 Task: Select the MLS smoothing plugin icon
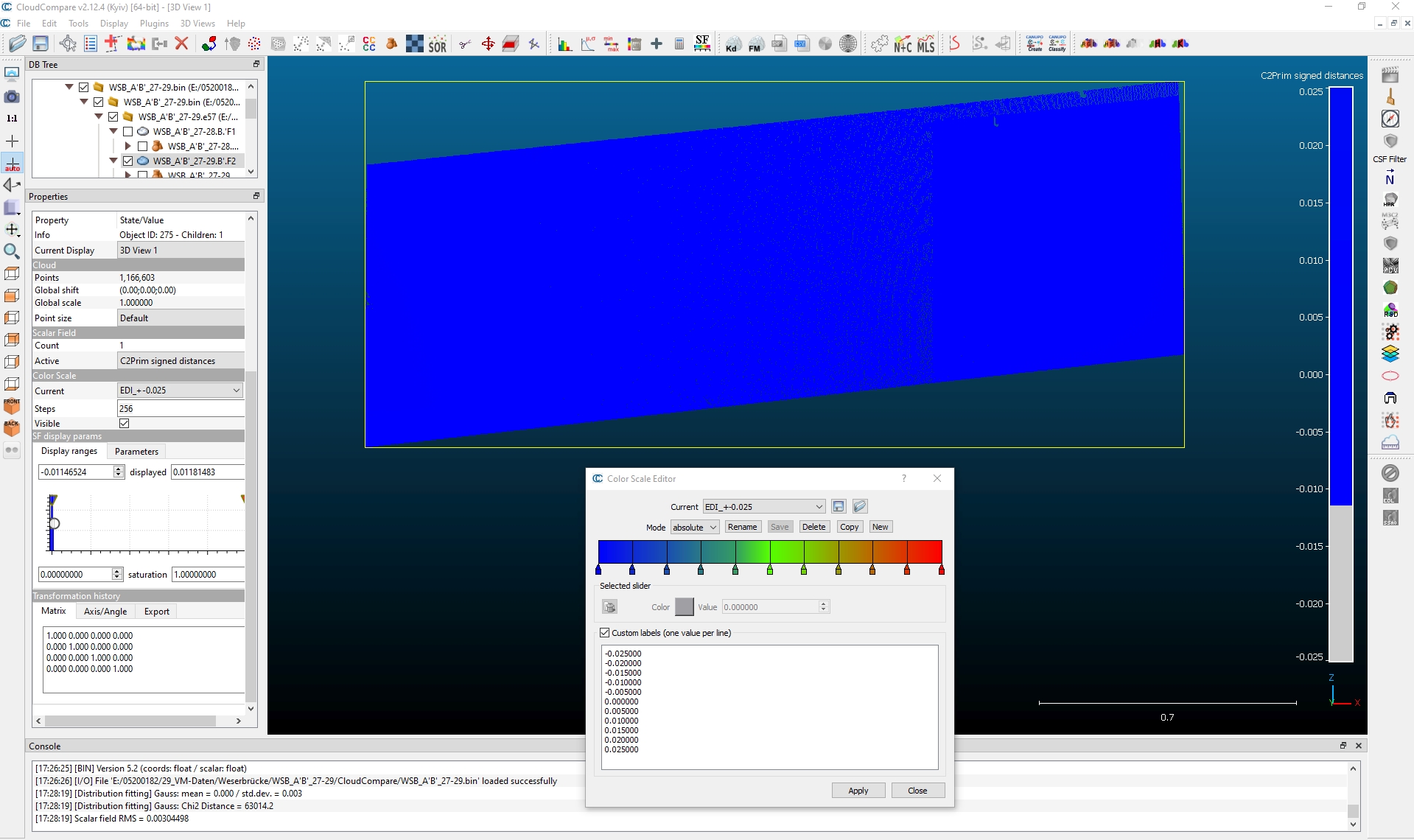pos(926,44)
